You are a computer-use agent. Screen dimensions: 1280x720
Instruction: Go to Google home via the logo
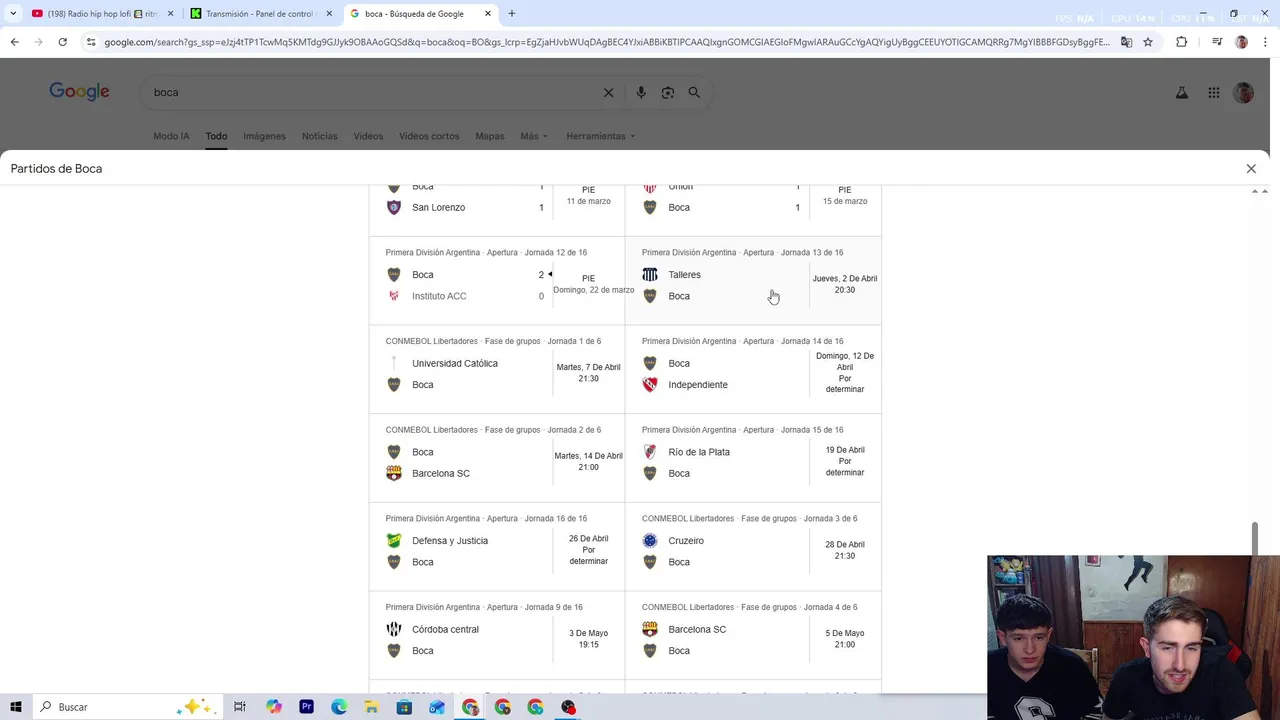pos(79,92)
